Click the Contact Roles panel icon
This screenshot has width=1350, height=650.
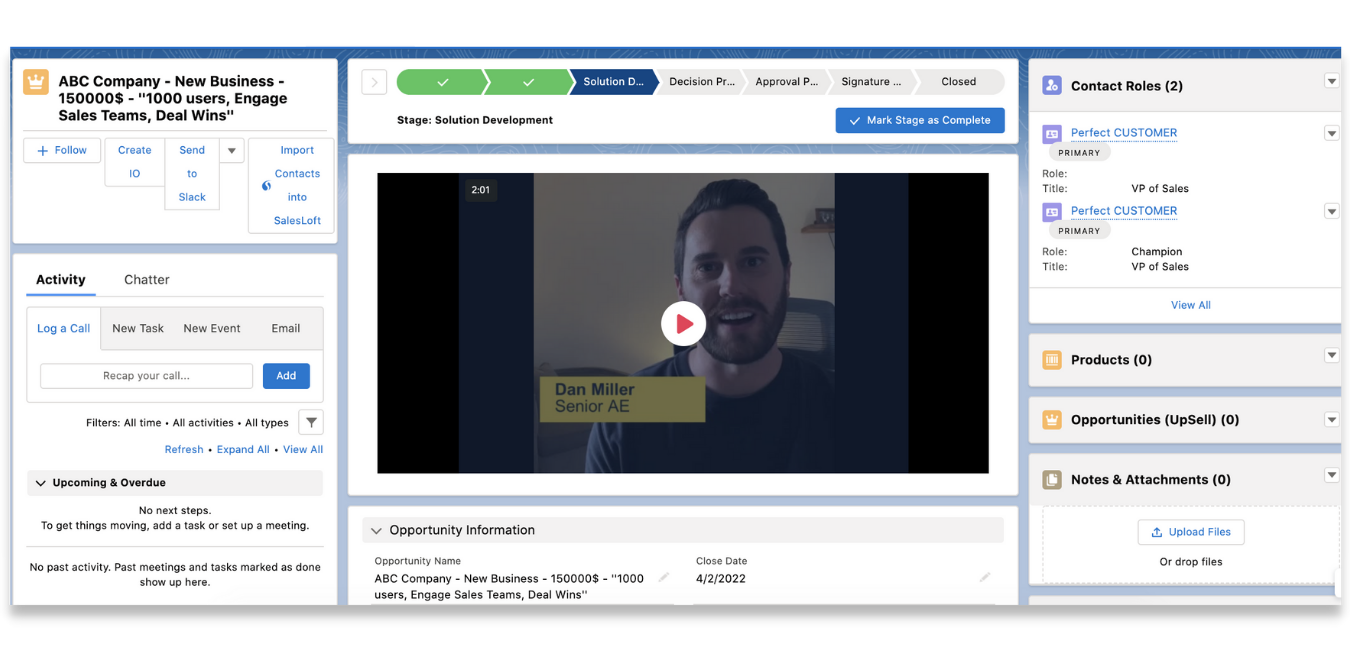[1051, 86]
